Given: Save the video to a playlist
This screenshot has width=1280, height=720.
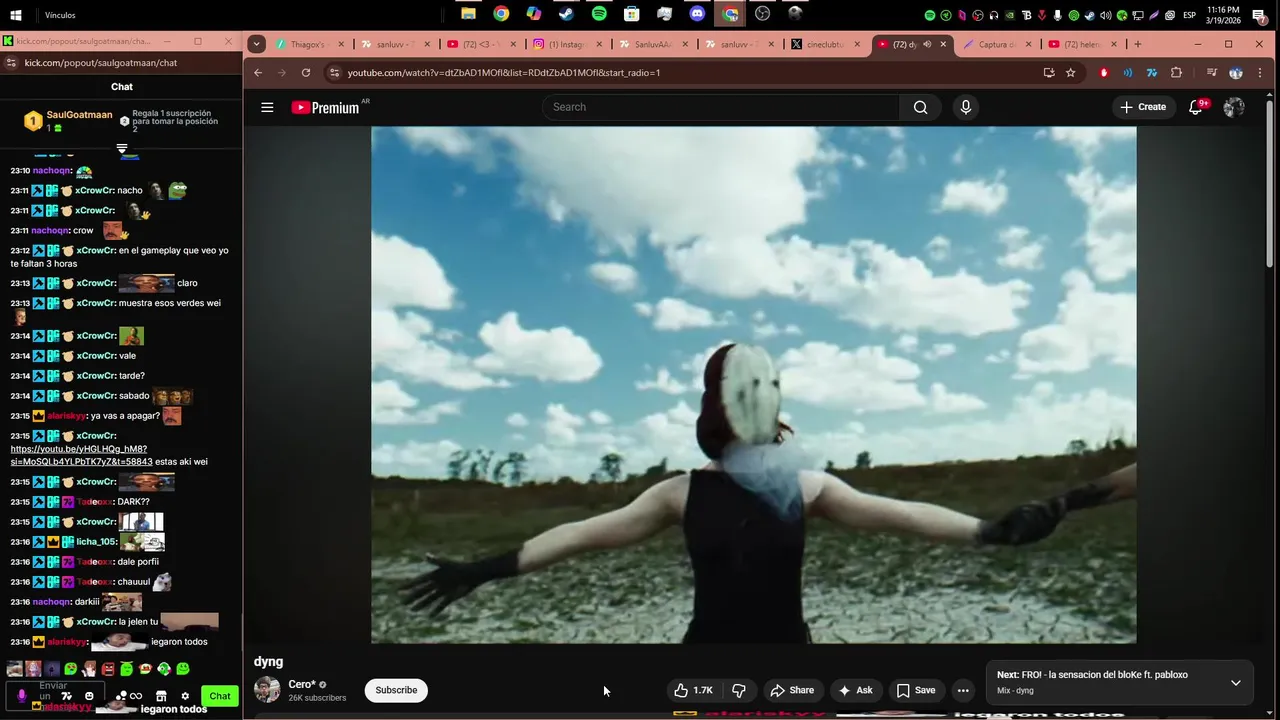Looking at the screenshot, I should pyautogui.click(x=916, y=690).
